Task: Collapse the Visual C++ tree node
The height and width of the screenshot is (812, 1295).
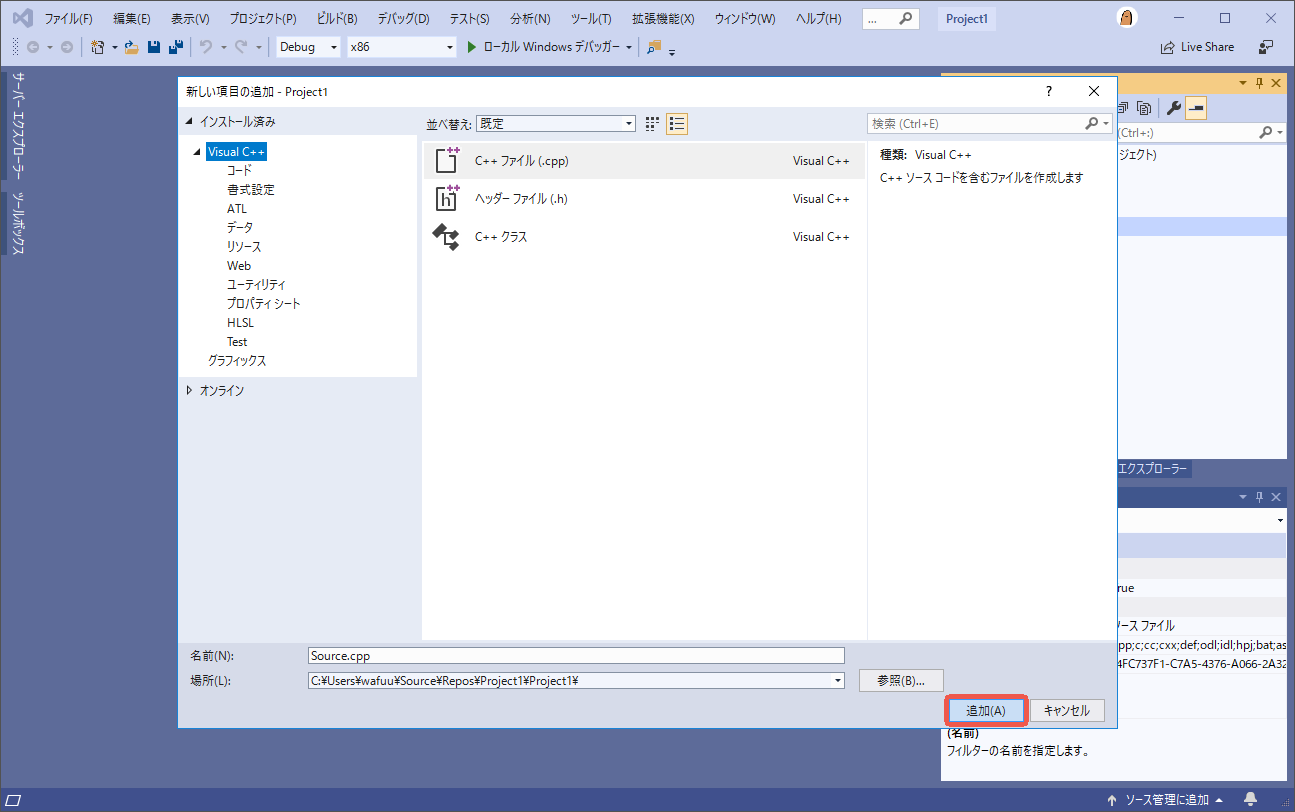Action: 198,153
